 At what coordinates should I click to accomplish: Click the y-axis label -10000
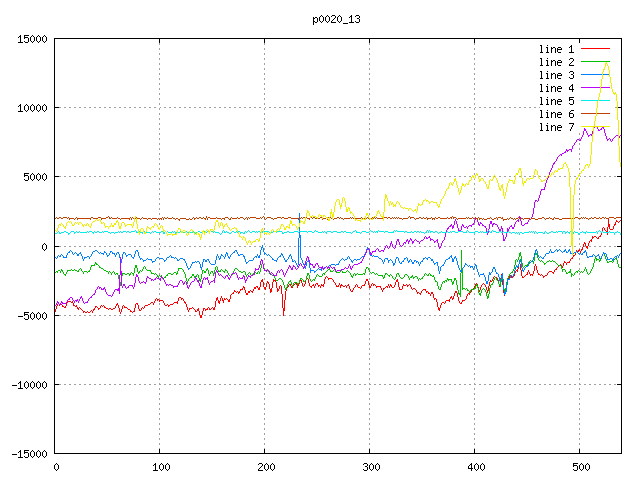click(x=29, y=385)
